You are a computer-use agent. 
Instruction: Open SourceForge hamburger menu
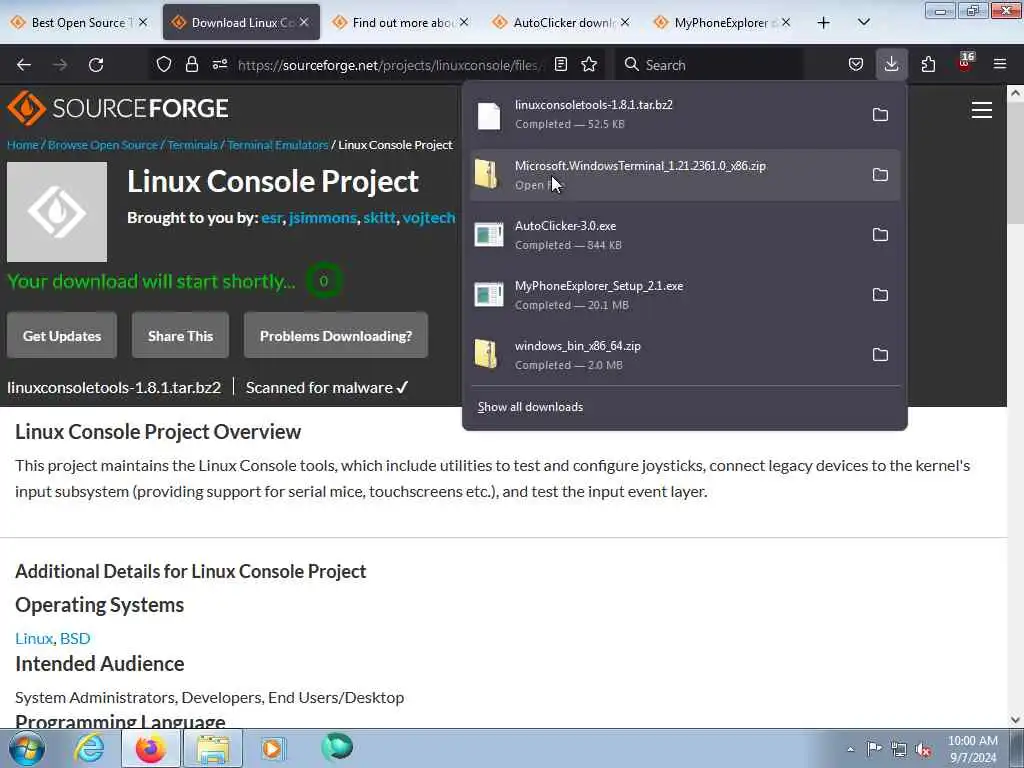(x=982, y=110)
